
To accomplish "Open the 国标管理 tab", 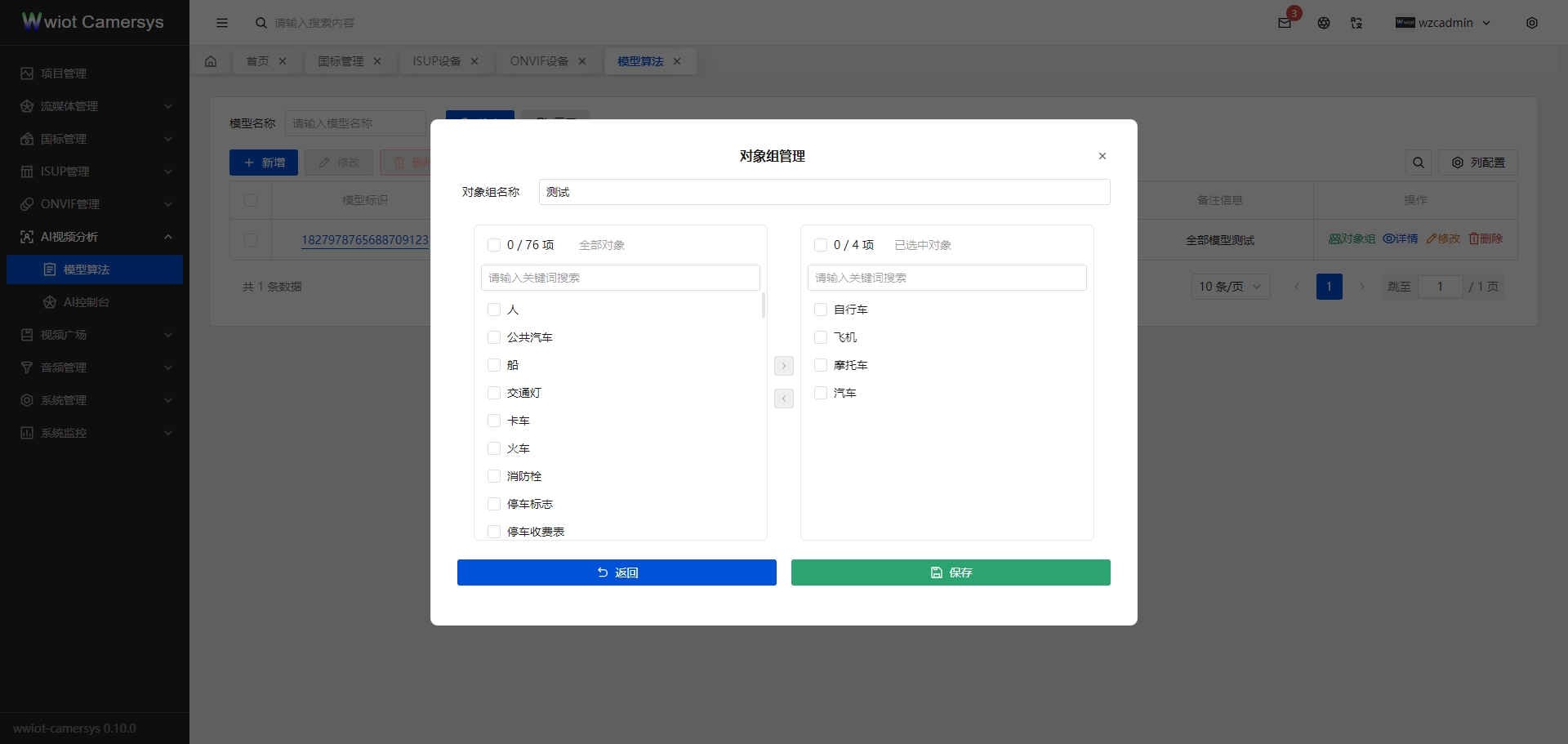I will [x=341, y=60].
